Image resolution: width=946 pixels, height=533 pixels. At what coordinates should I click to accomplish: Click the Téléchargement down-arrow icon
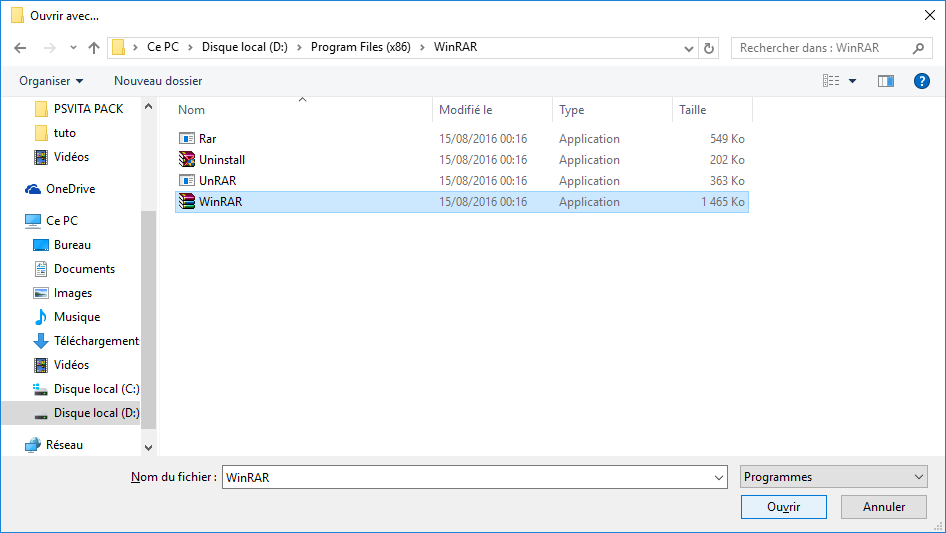pos(40,341)
